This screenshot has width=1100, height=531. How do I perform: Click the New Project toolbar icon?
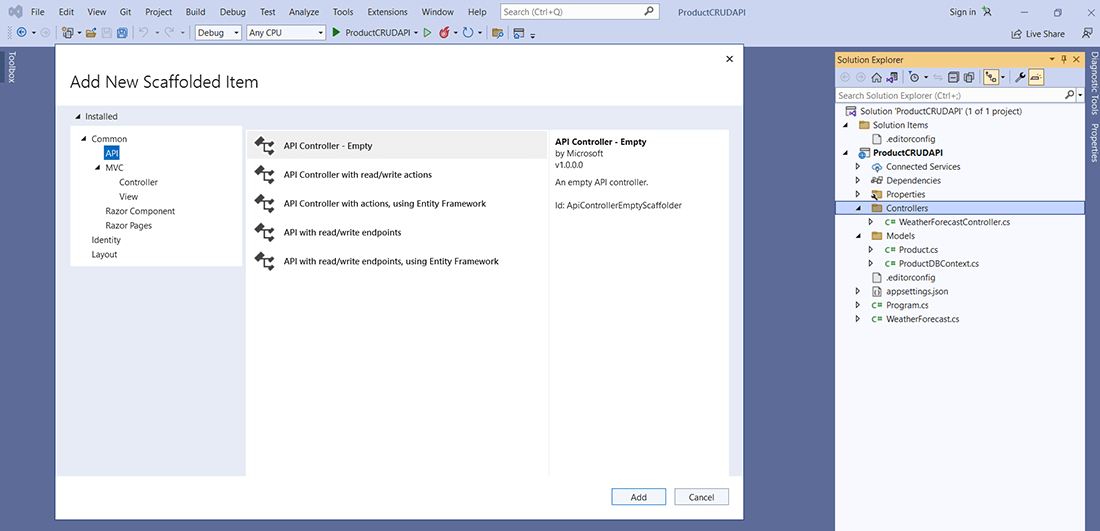[67, 33]
